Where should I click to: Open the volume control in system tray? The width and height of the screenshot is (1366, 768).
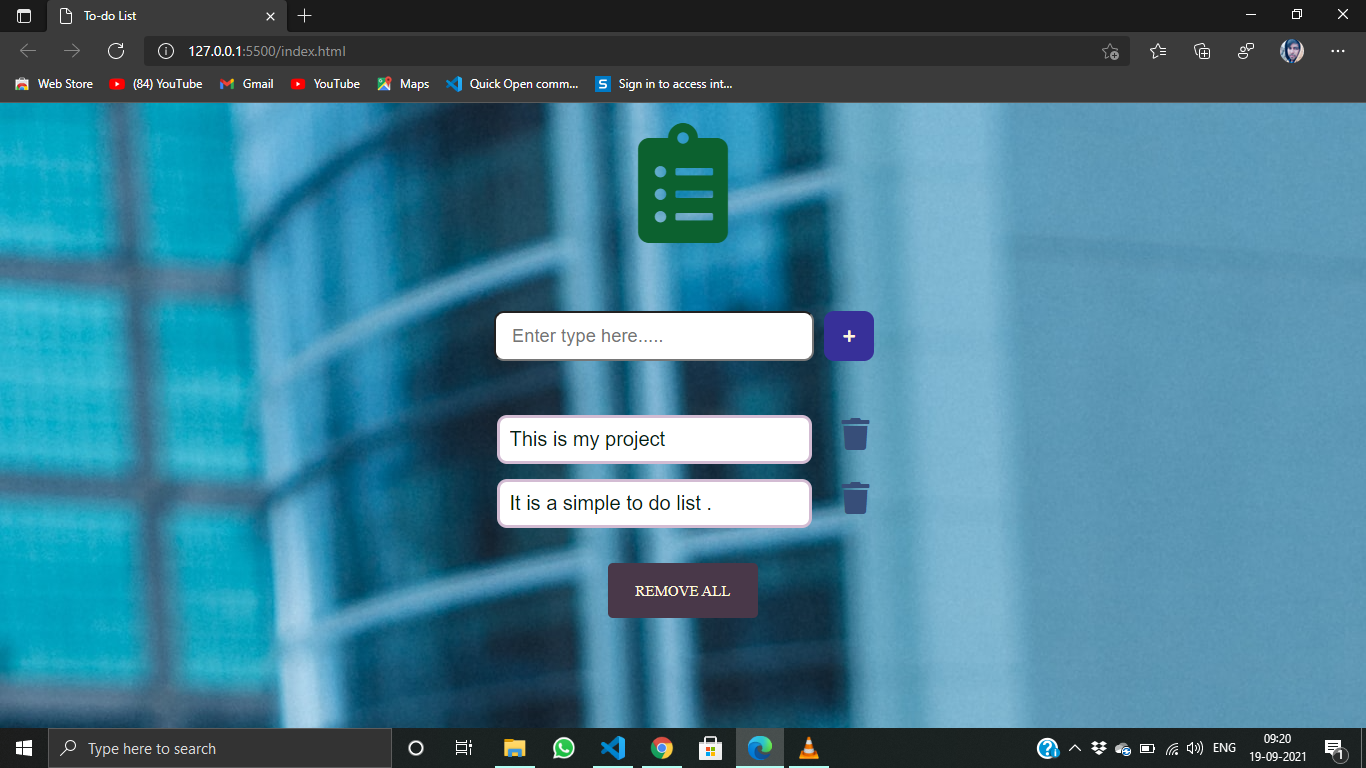1194,748
